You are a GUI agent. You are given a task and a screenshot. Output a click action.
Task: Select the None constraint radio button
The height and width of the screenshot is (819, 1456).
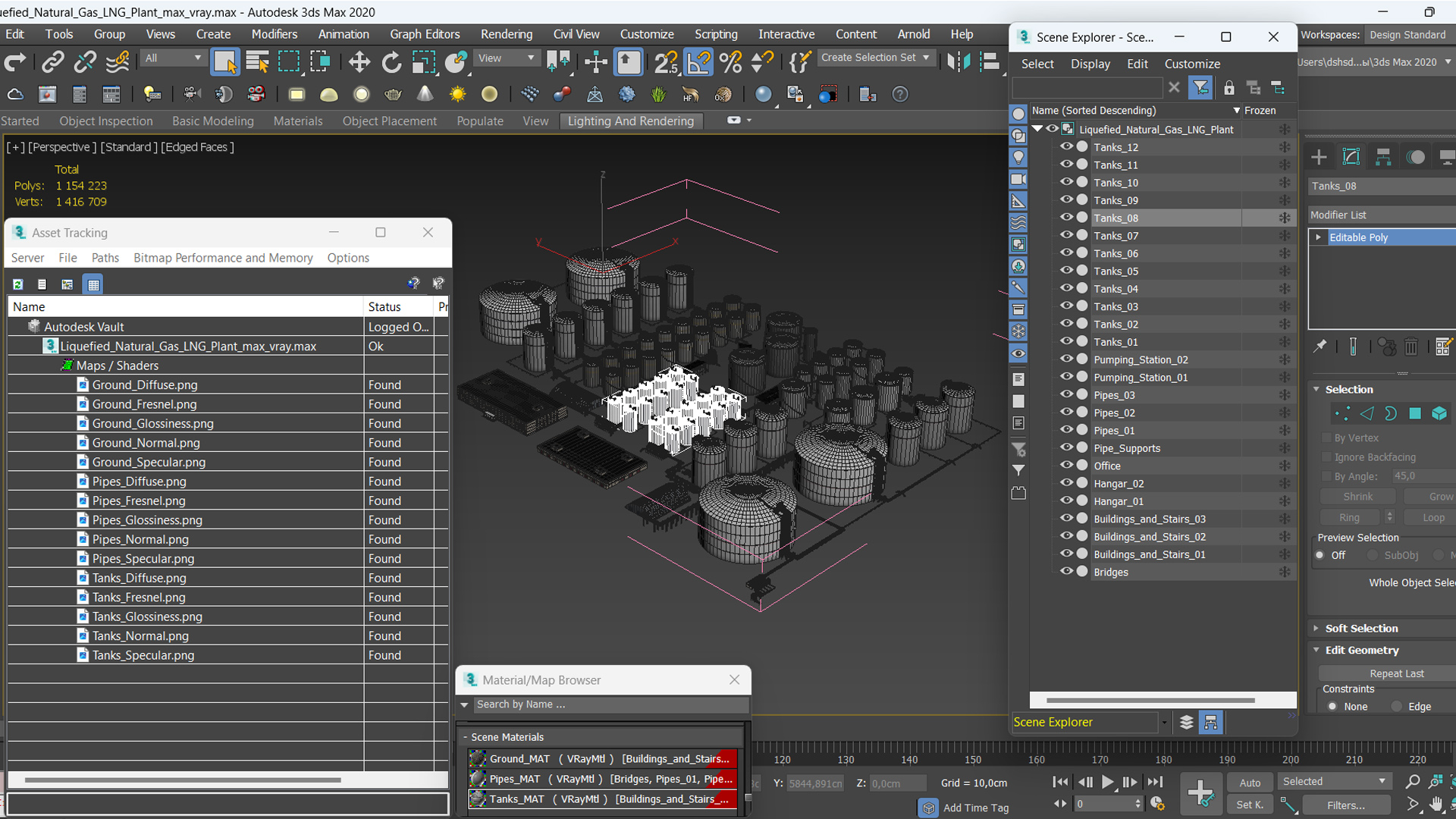[x=1332, y=706]
